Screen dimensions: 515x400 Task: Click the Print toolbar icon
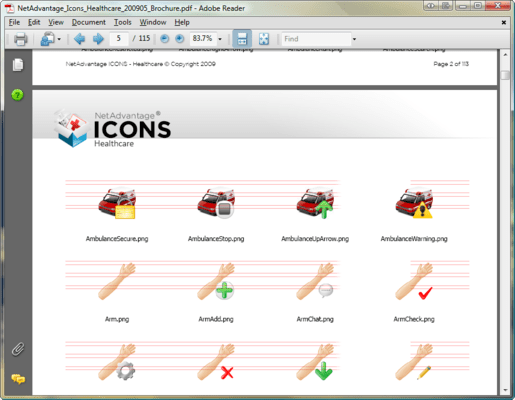21,39
